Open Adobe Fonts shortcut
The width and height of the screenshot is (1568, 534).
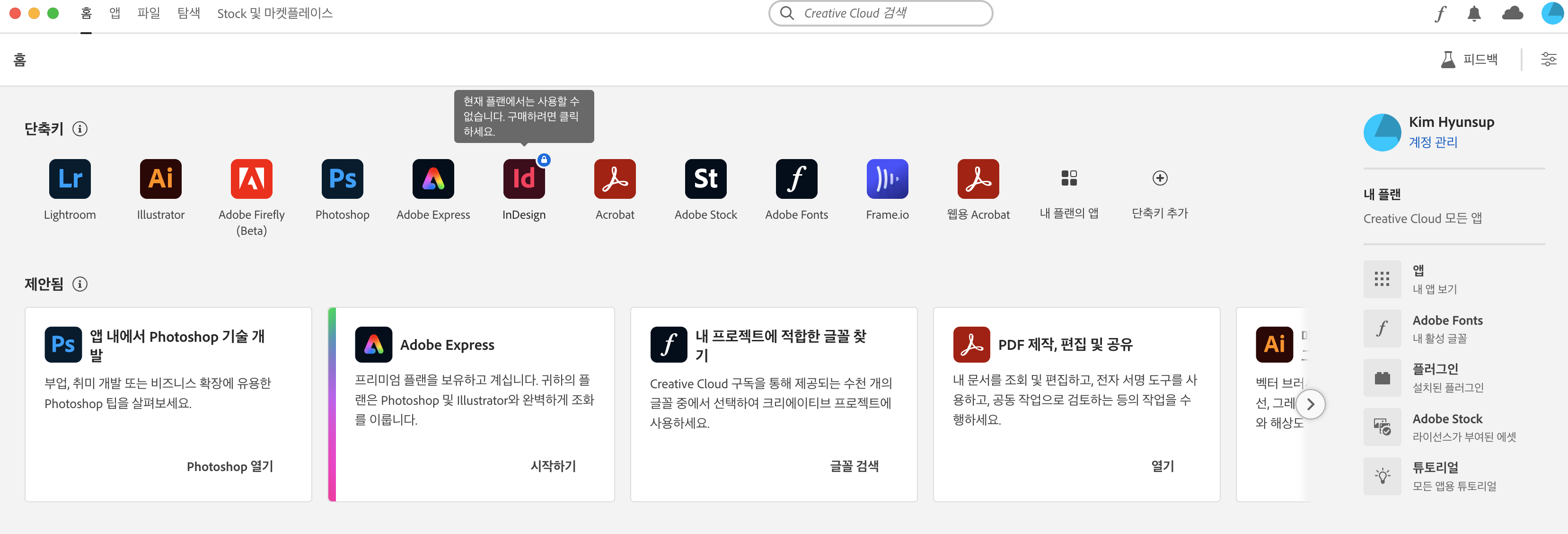point(796,179)
